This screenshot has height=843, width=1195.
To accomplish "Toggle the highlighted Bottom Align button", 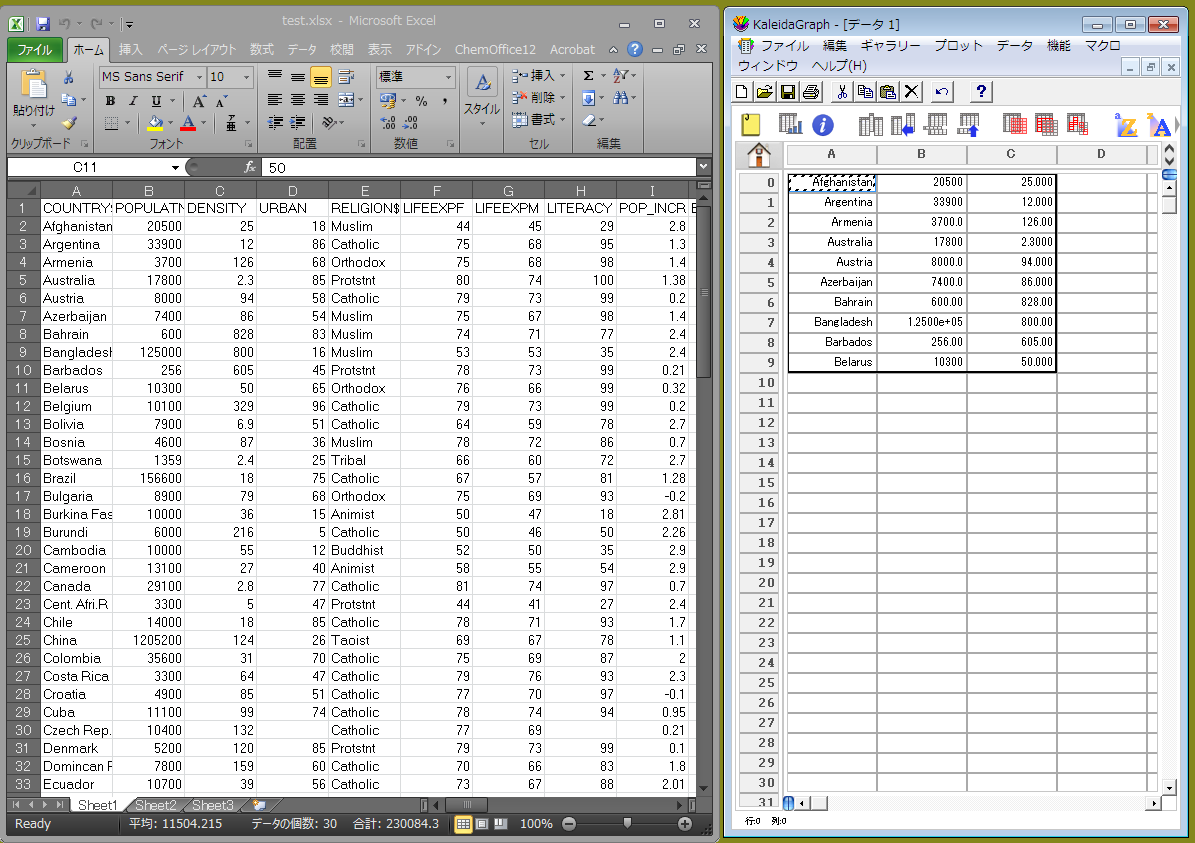I will [x=321, y=77].
